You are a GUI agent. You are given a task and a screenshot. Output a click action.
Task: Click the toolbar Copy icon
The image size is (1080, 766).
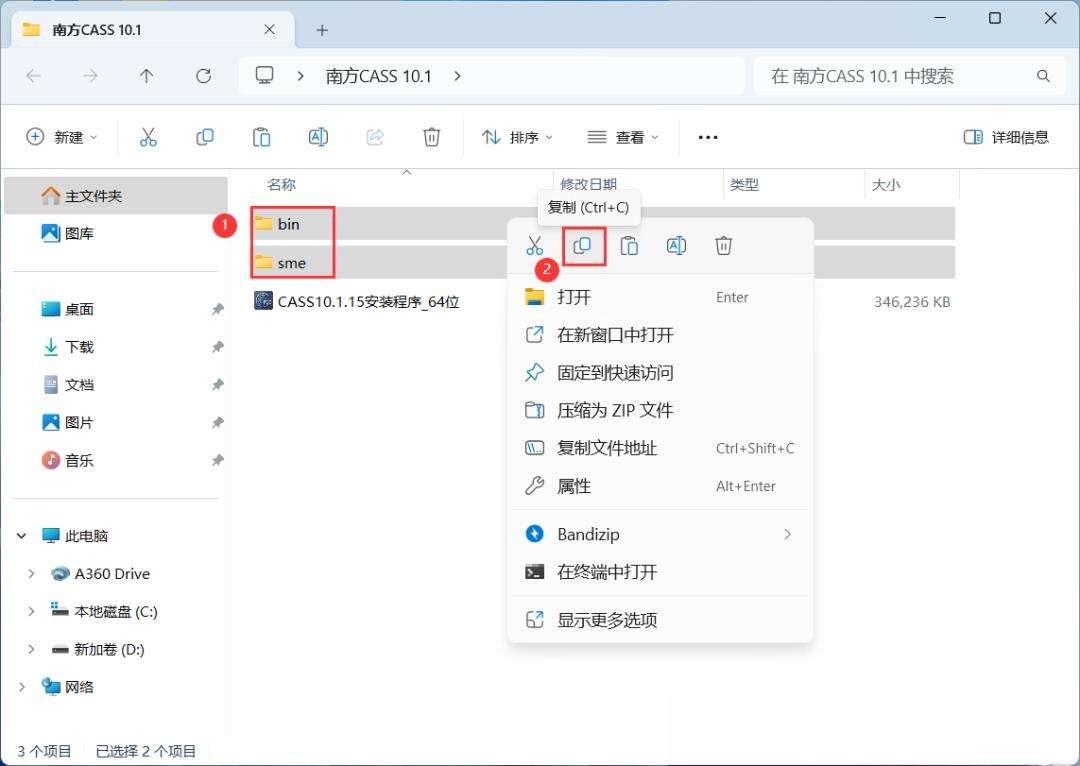[205, 137]
